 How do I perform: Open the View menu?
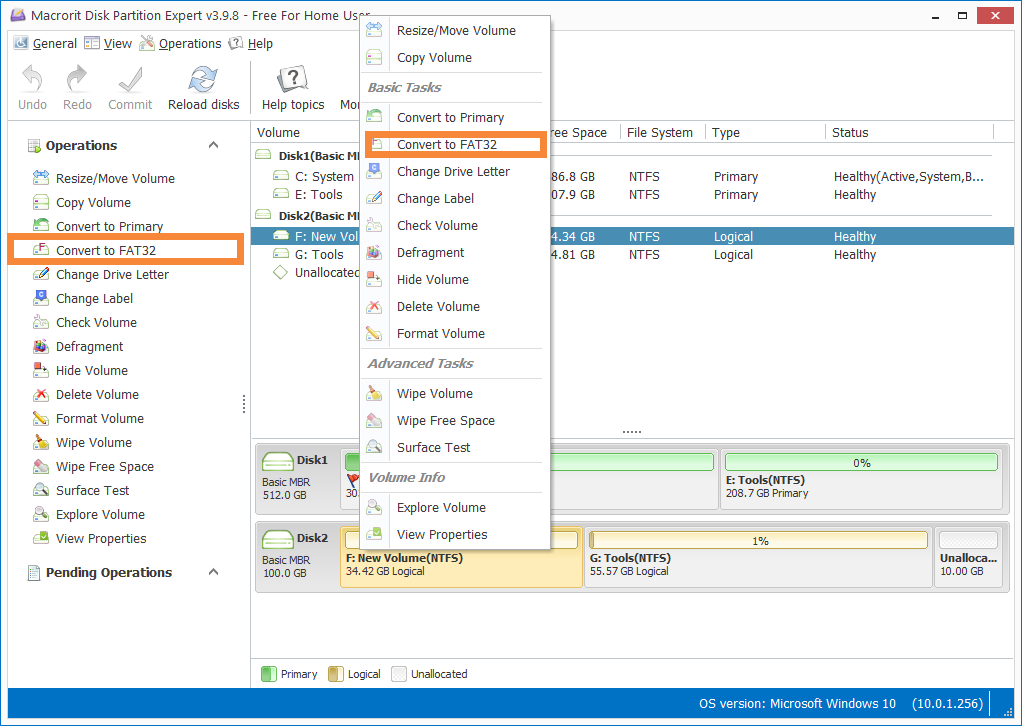click(x=108, y=43)
